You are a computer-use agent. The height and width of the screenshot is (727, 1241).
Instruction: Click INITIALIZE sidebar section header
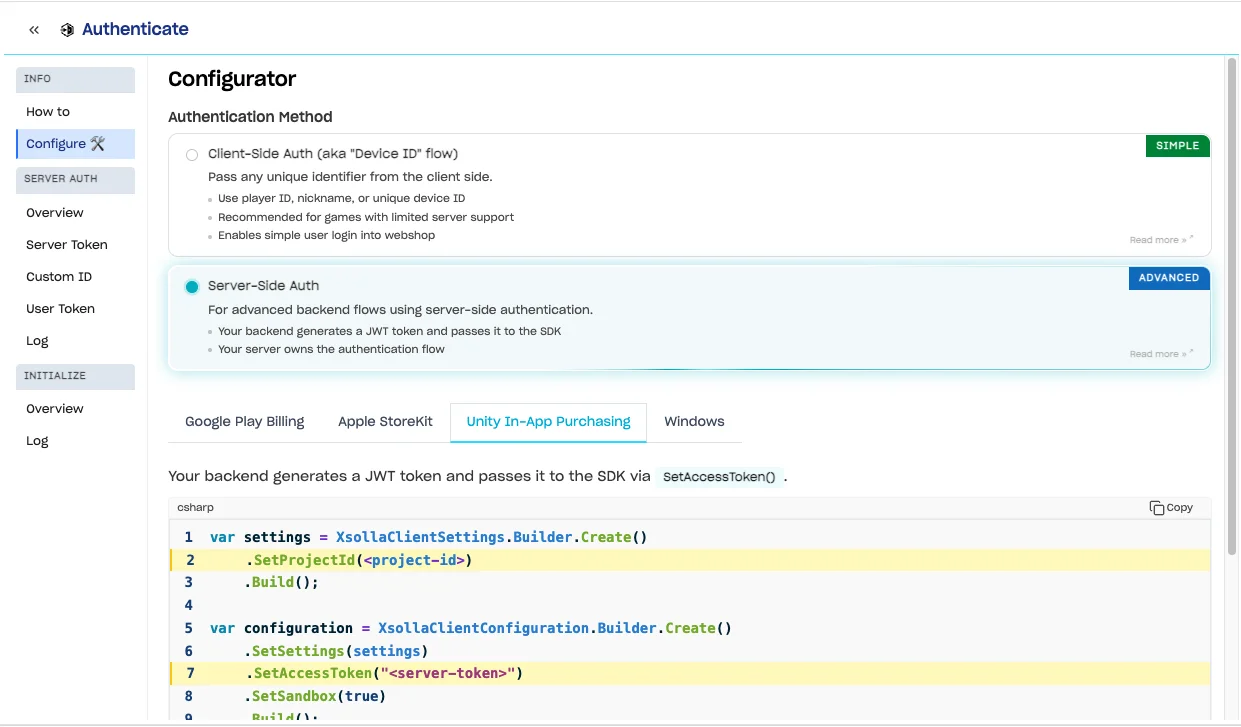point(76,376)
